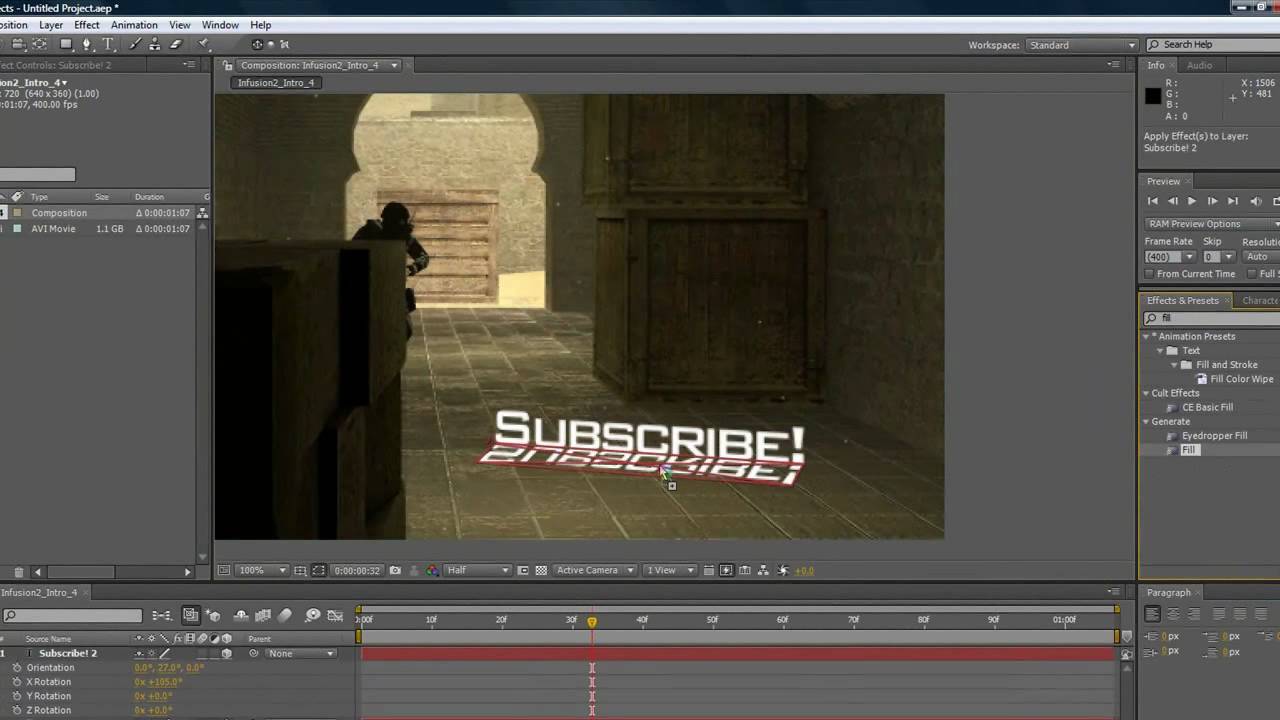Enable frame blending for timeline
Image resolution: width=1280 pixels, height=720 pixels.
[263, 615]
